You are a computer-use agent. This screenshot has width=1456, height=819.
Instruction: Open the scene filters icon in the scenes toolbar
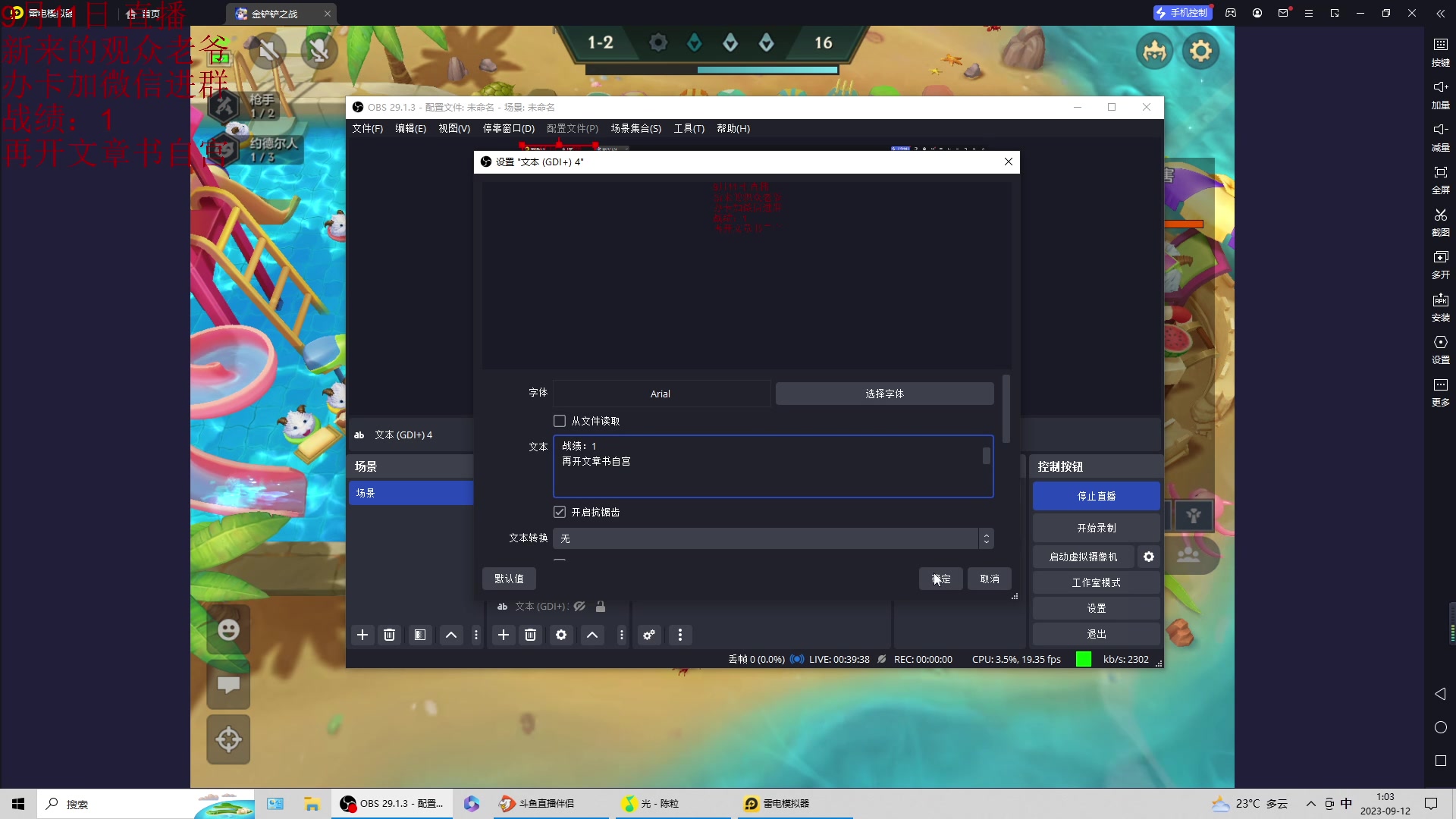[419, 635]
